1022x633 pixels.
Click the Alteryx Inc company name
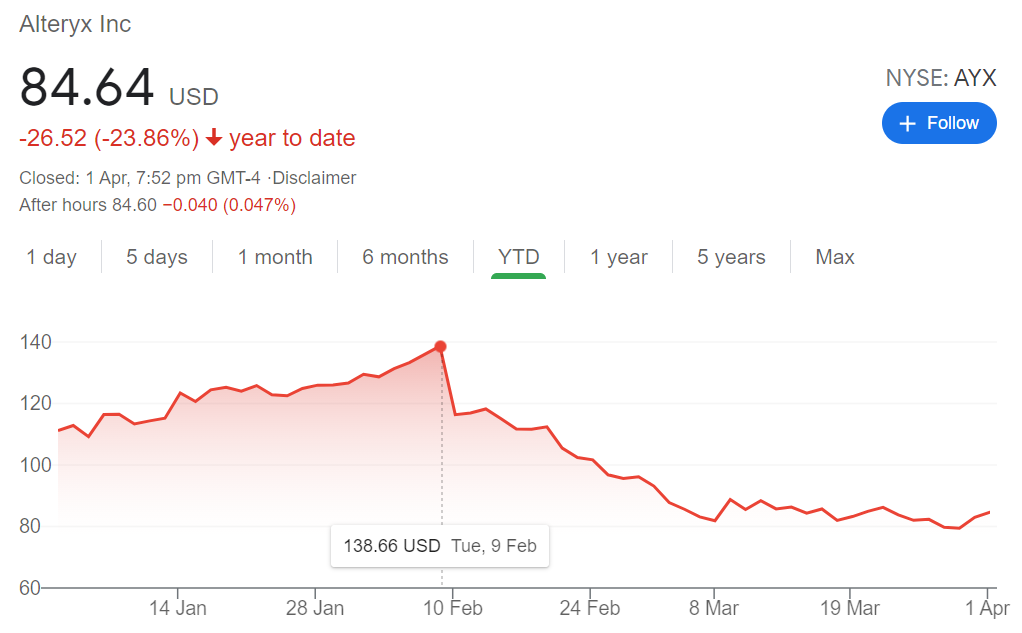click(x=76, y=24)
